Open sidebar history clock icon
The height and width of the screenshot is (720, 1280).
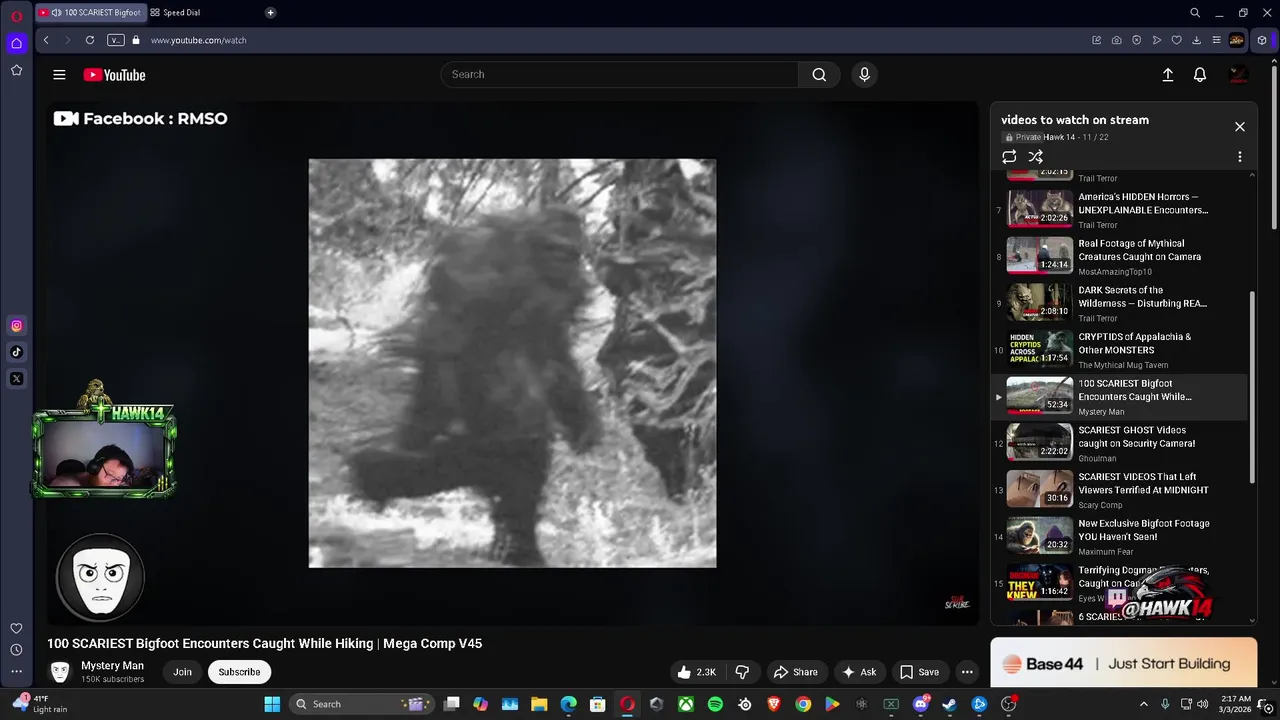tap(17, 650)
